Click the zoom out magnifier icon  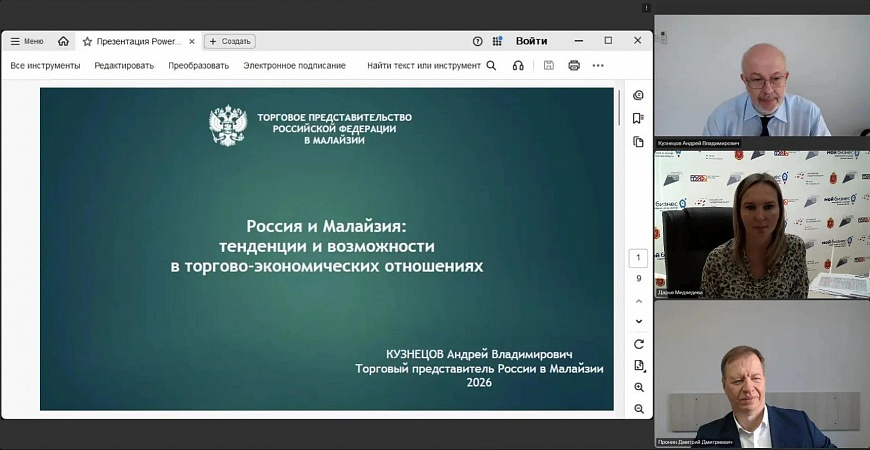[x=639, y=409]
